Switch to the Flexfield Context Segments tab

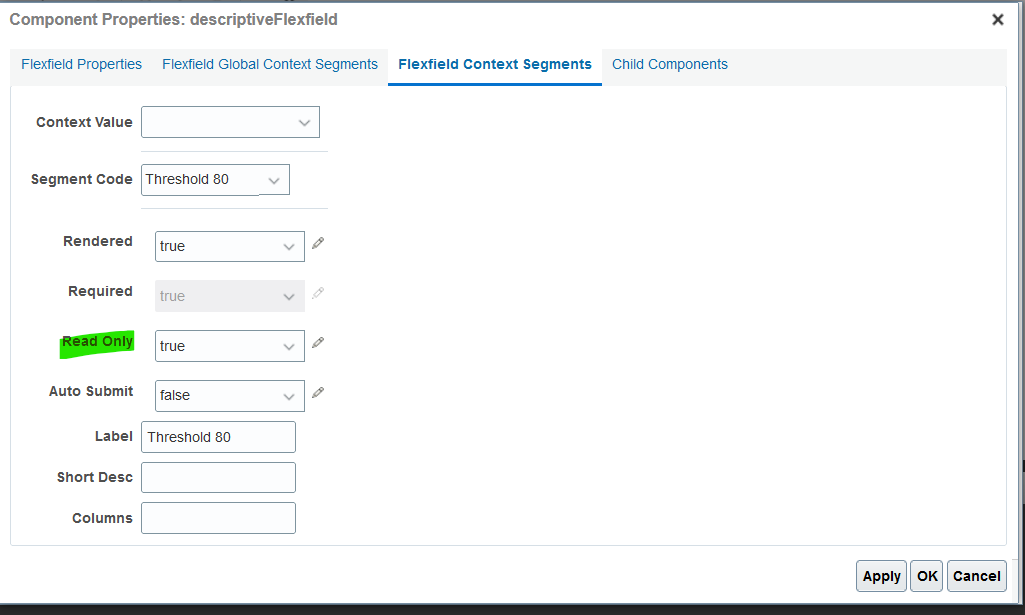(x=494, y=64)
